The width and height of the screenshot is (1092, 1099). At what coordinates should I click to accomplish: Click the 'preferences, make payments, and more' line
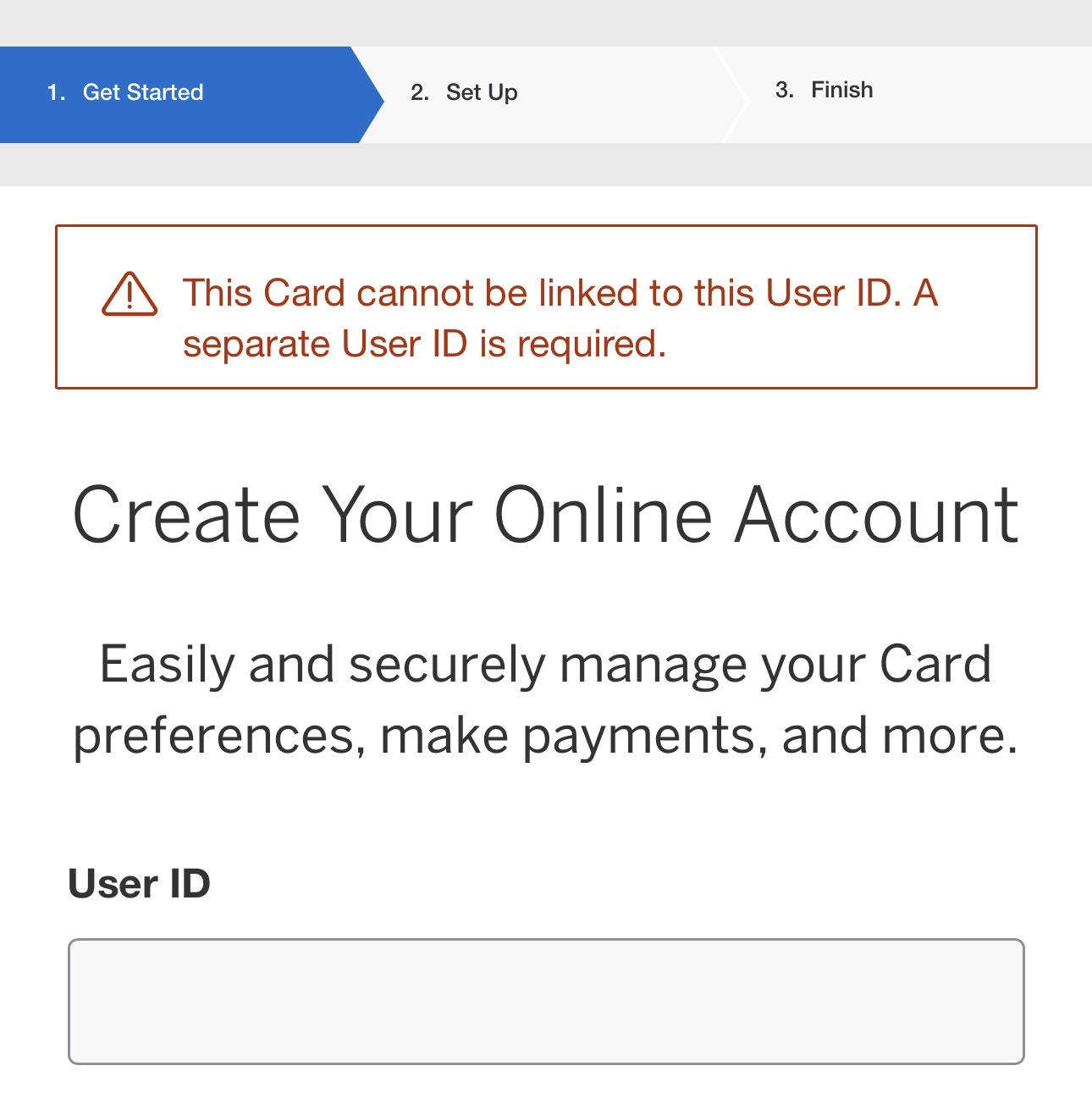[546, 735]
